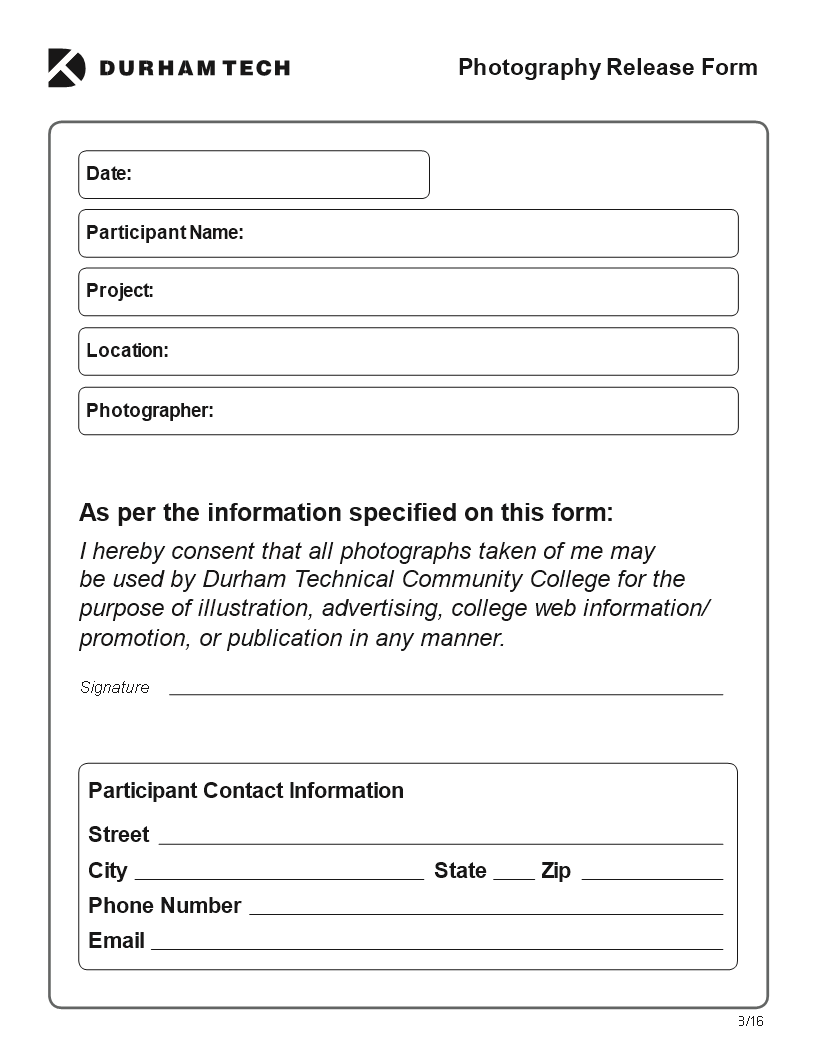Click the Signature label text

pyautogui.click(x=114, y=688)
